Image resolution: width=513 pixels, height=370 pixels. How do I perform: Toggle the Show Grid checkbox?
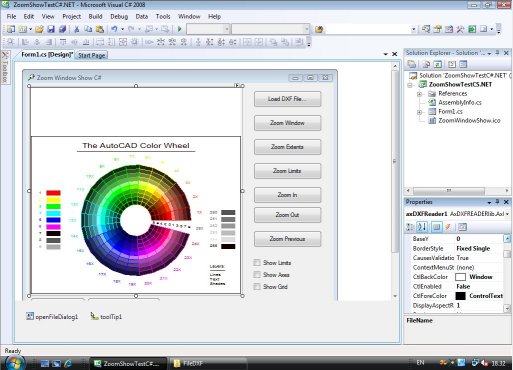[x=257, y=287]
